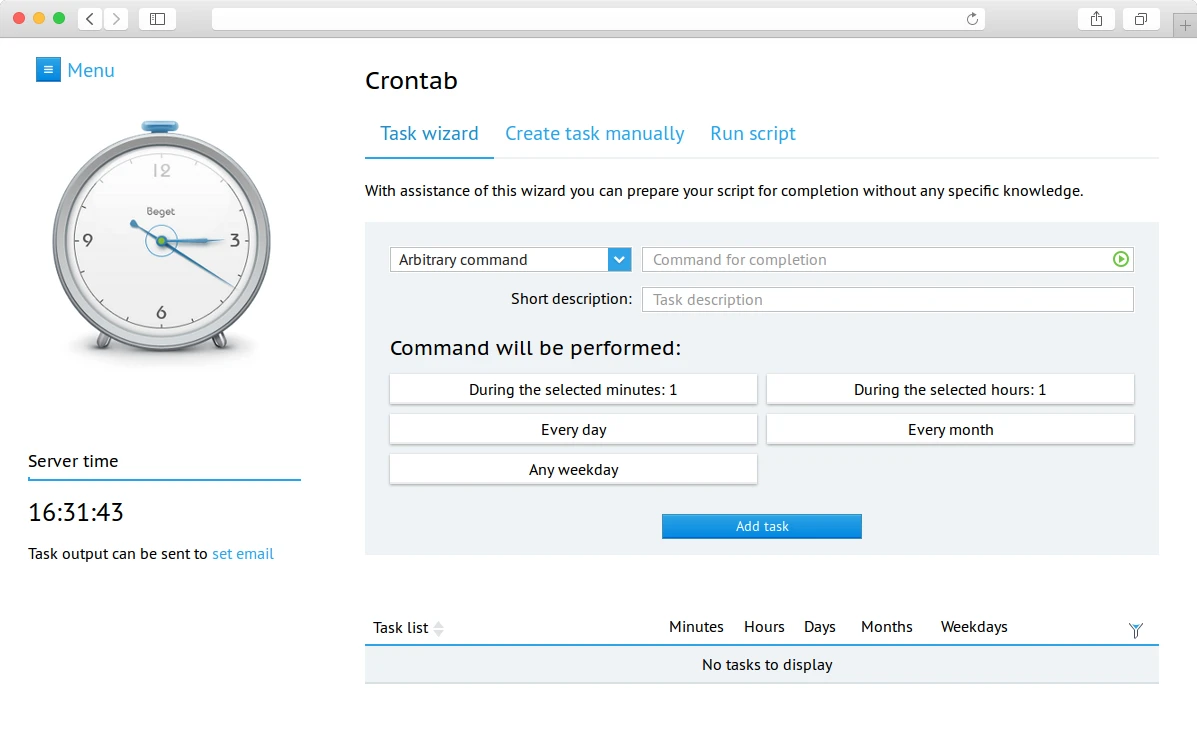Focus the Task description field
This screenshot has height=755, width=1197.
(x=886, y=299)
